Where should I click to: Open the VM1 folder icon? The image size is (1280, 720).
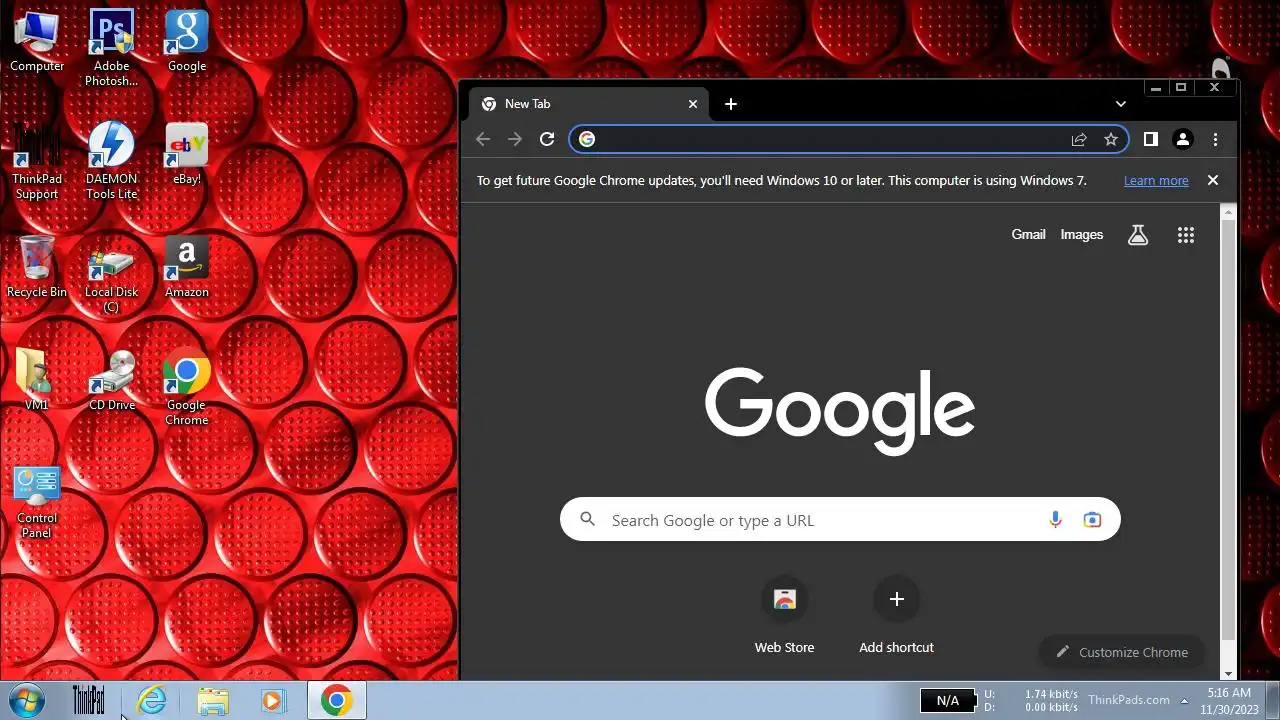(36, 381)
